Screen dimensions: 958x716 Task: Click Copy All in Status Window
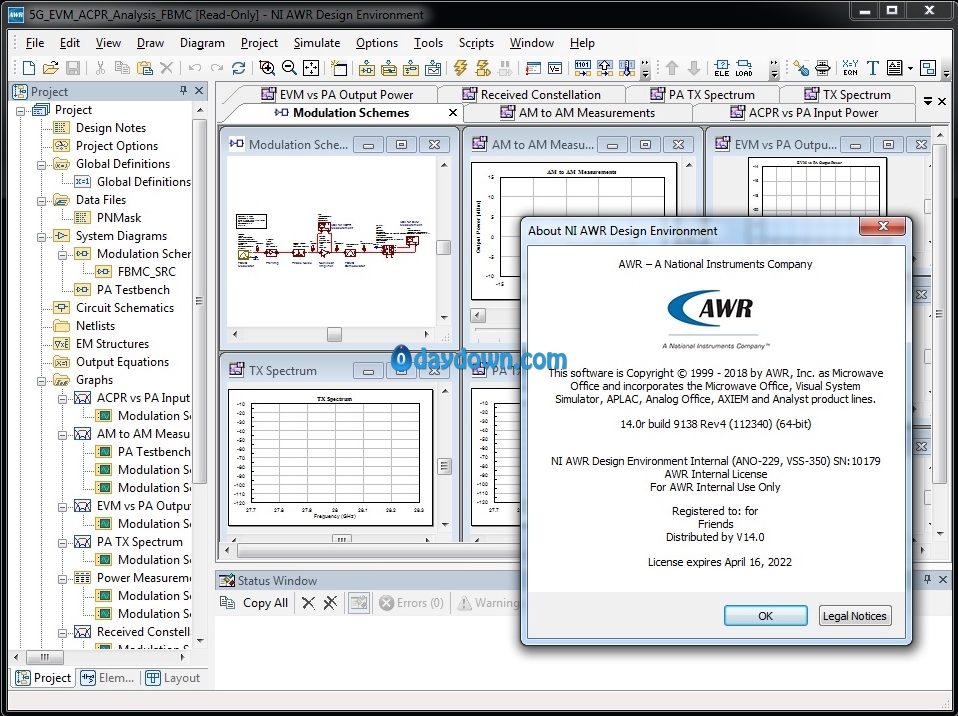[x=254, y=603]
